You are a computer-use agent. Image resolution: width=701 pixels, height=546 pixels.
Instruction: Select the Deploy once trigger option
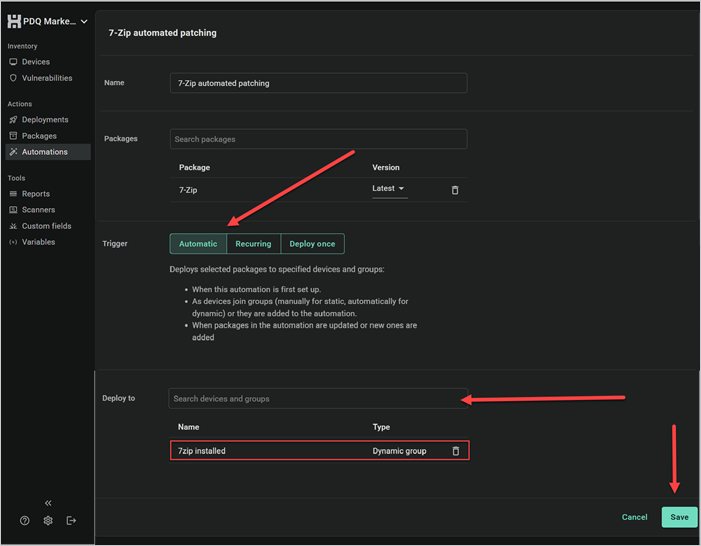click(312, 244)
